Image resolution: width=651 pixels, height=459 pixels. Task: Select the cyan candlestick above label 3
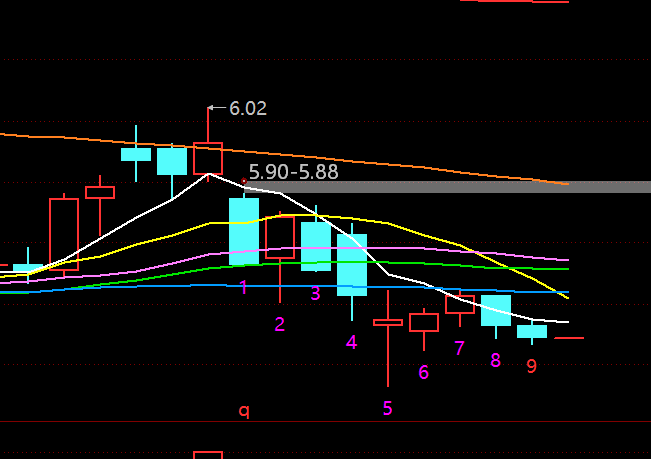pyautogui.click(x=316, y=247)
